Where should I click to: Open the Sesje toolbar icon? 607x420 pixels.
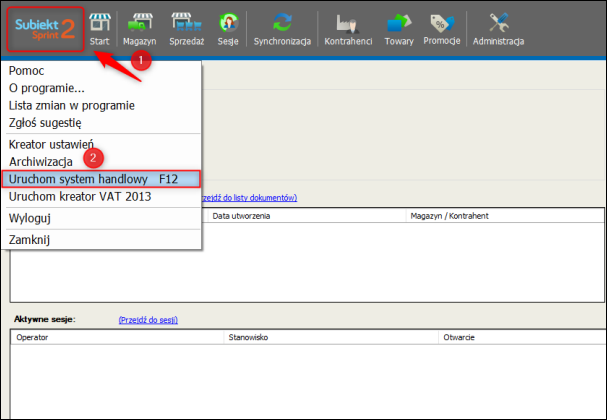coord(228,29)
